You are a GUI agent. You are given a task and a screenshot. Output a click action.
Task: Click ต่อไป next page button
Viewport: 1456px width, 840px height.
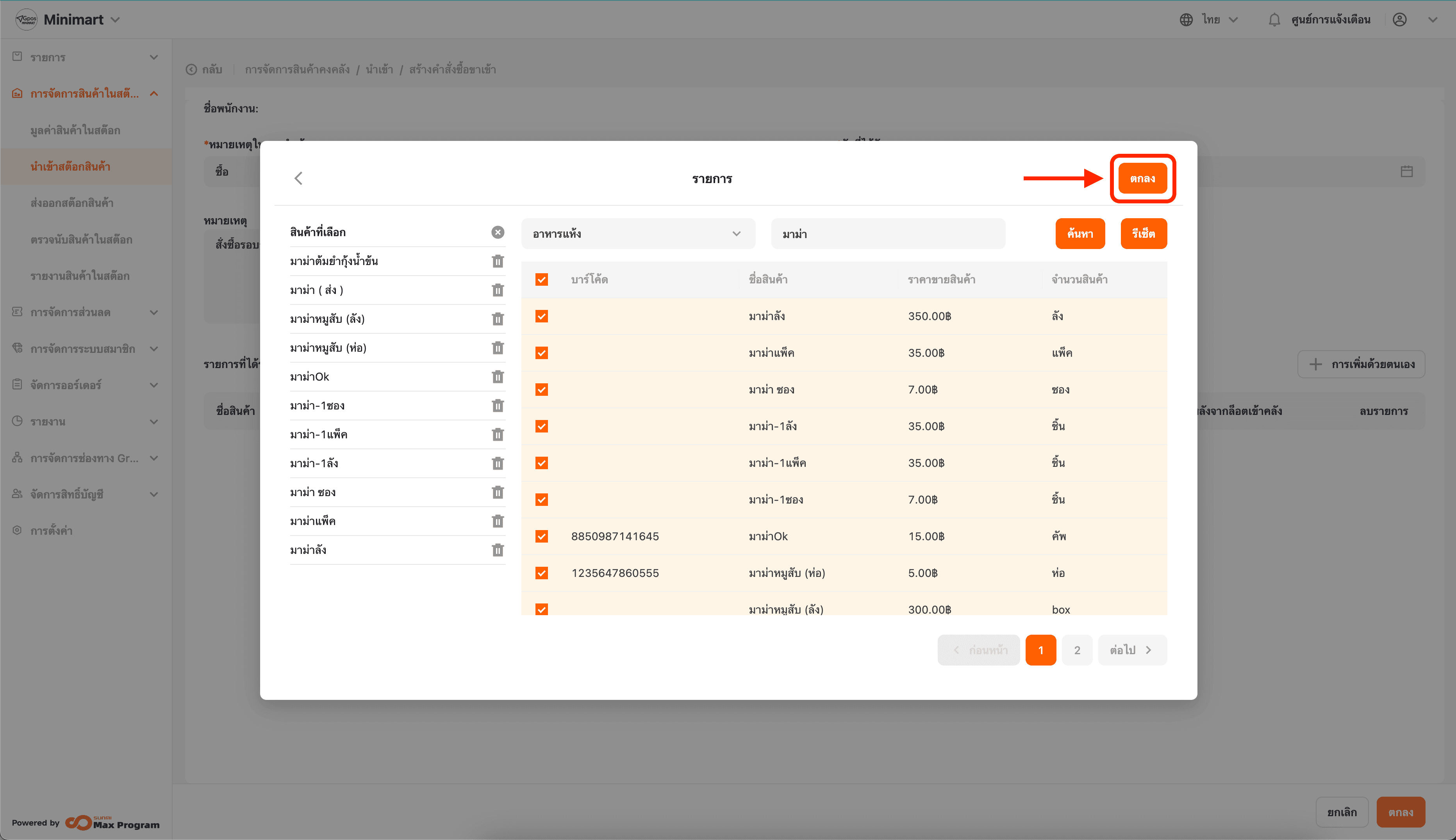tap(1132, 650)
